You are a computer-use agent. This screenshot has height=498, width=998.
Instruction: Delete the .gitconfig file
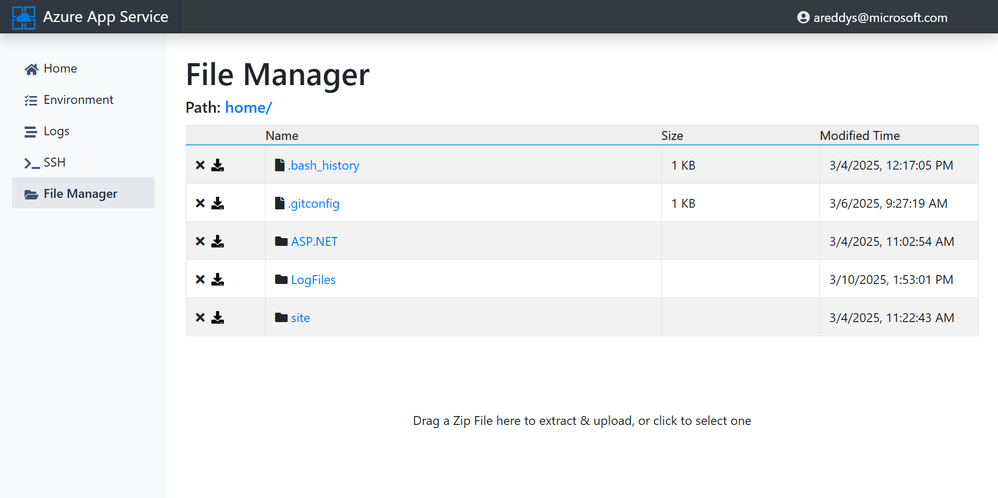click(x=200, y=204)
